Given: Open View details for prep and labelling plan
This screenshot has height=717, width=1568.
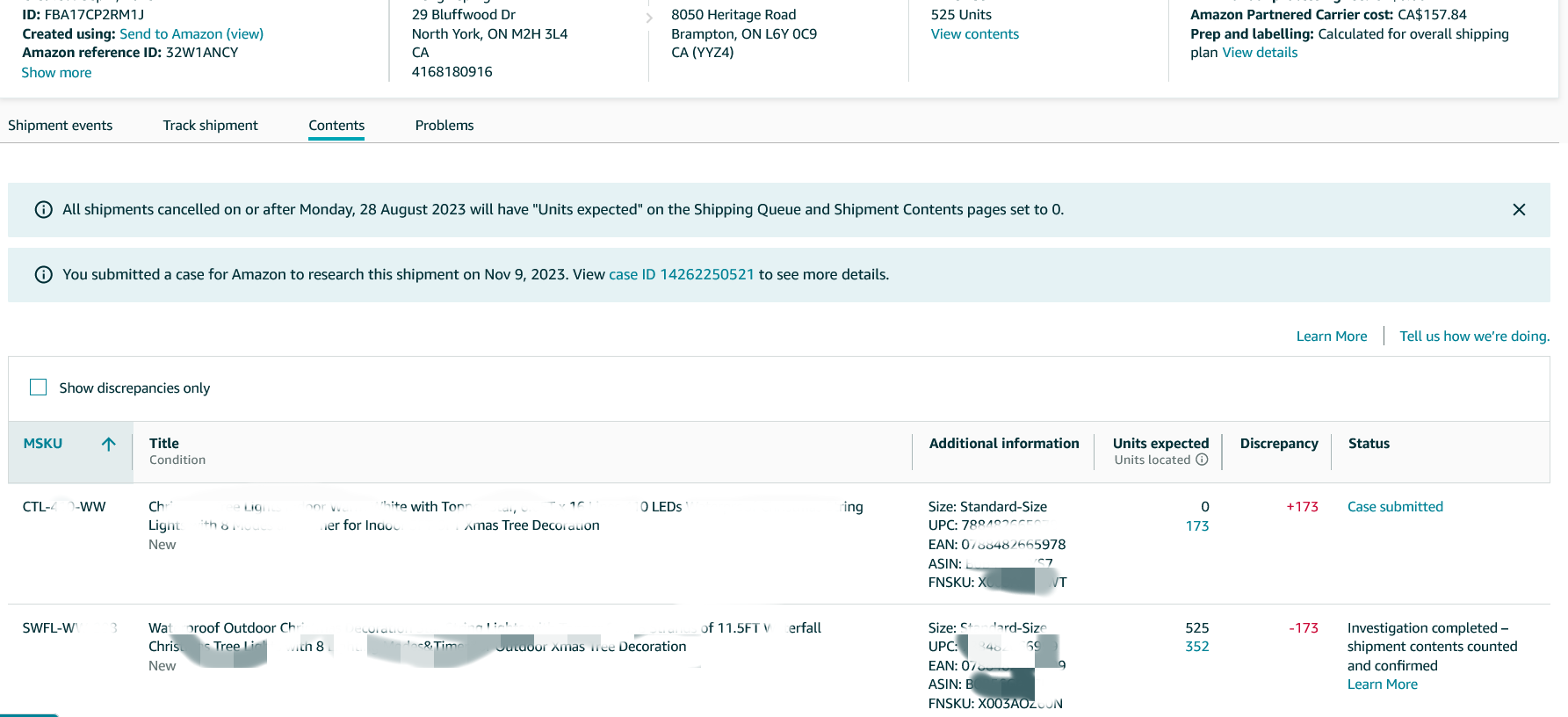Looking at the screenshot, I should click(1260, 53).
